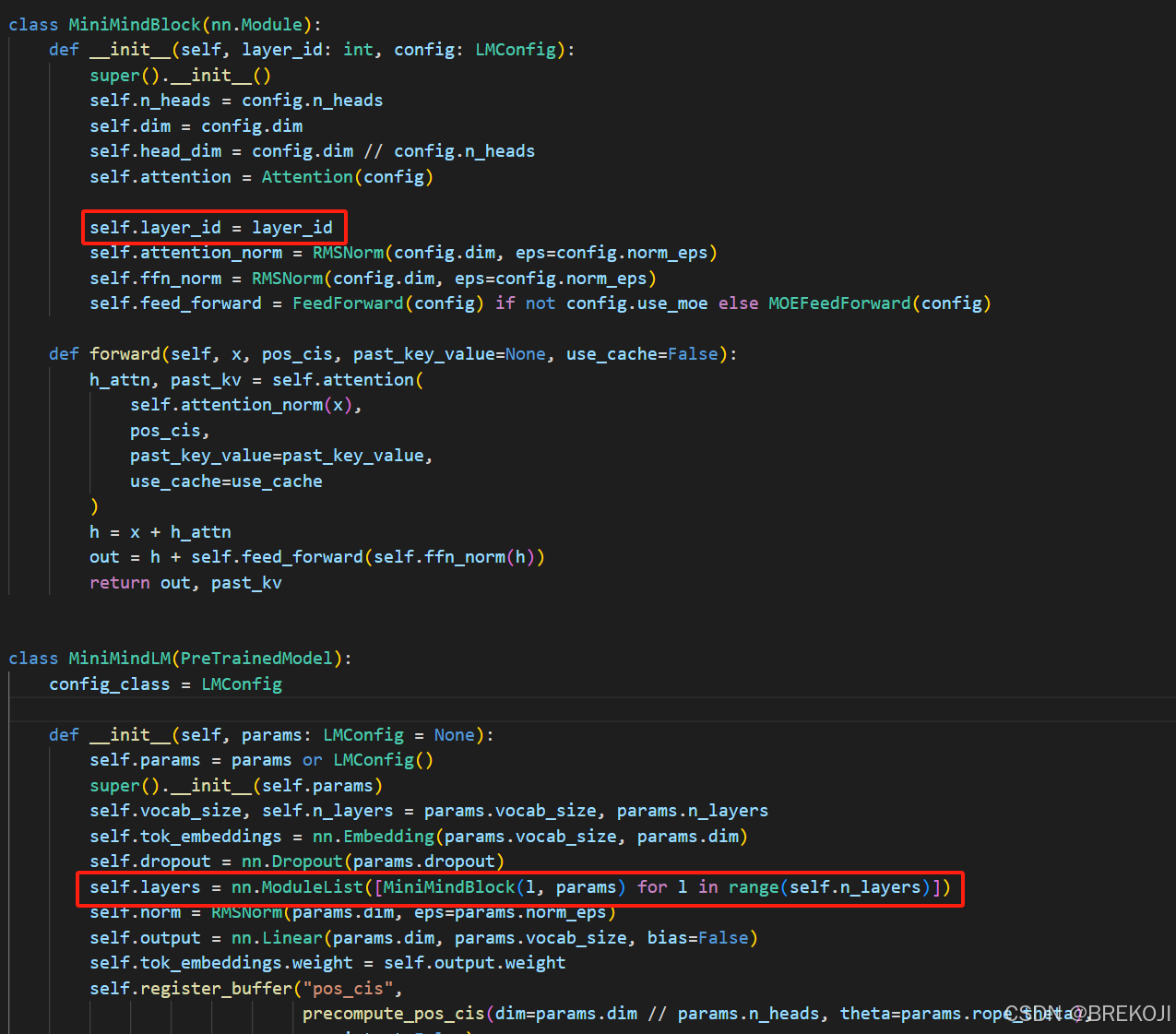
Task: Select the class name MiniMindLM
Action: point(119,658)
